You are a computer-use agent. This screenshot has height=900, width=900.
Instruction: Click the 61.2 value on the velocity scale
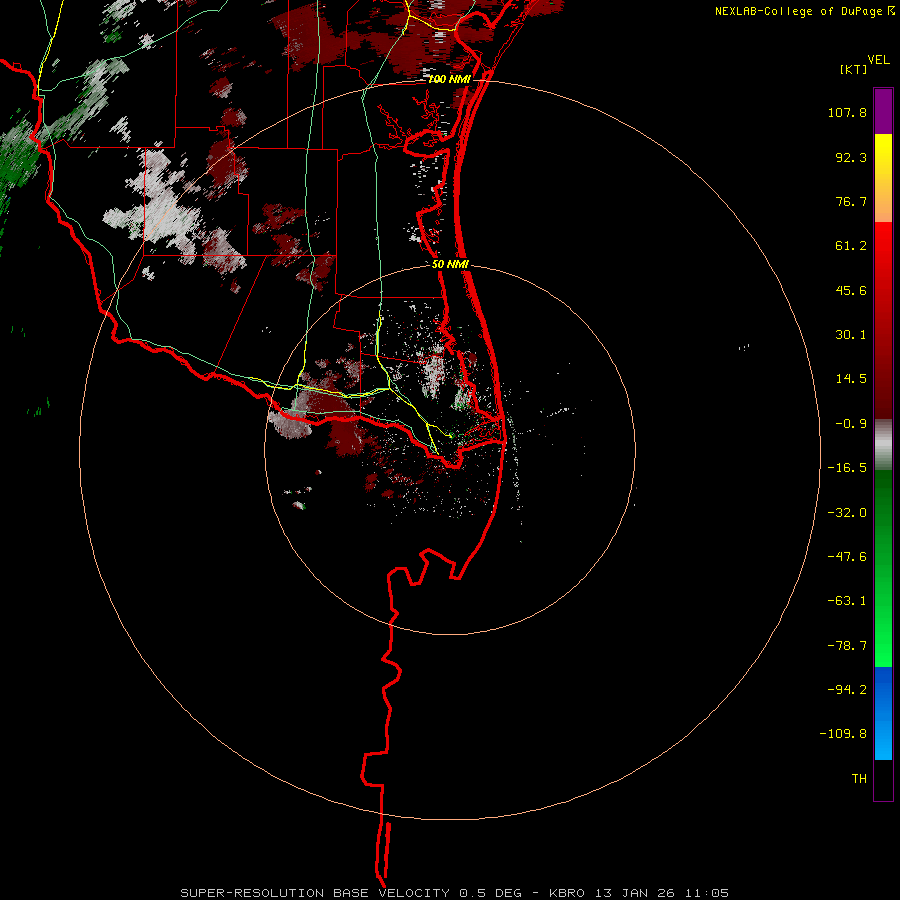point(851,246)
